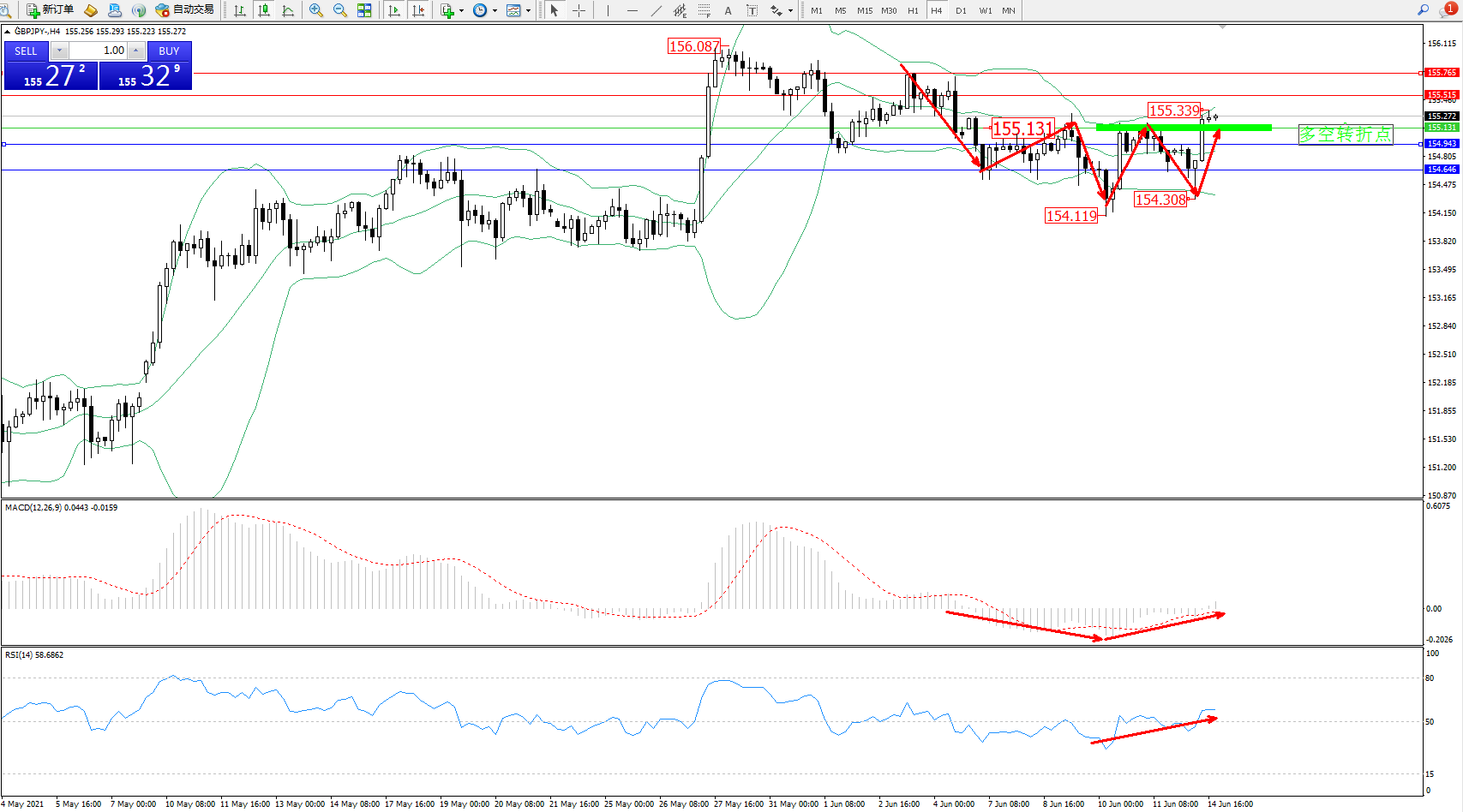Click the green horizontal level bar on chart
This screenshot has height=812, width=1463.
pyautogui.click(x=1183, y=128)
